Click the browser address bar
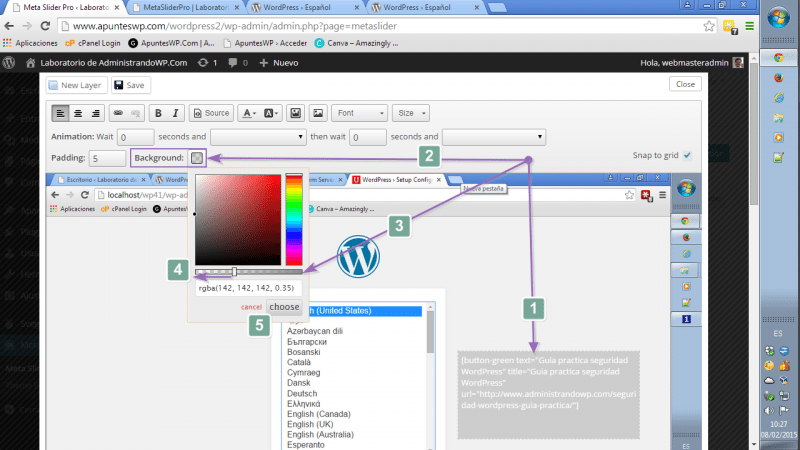This screenshot has height=450, width=800. (x=383, y=26)
